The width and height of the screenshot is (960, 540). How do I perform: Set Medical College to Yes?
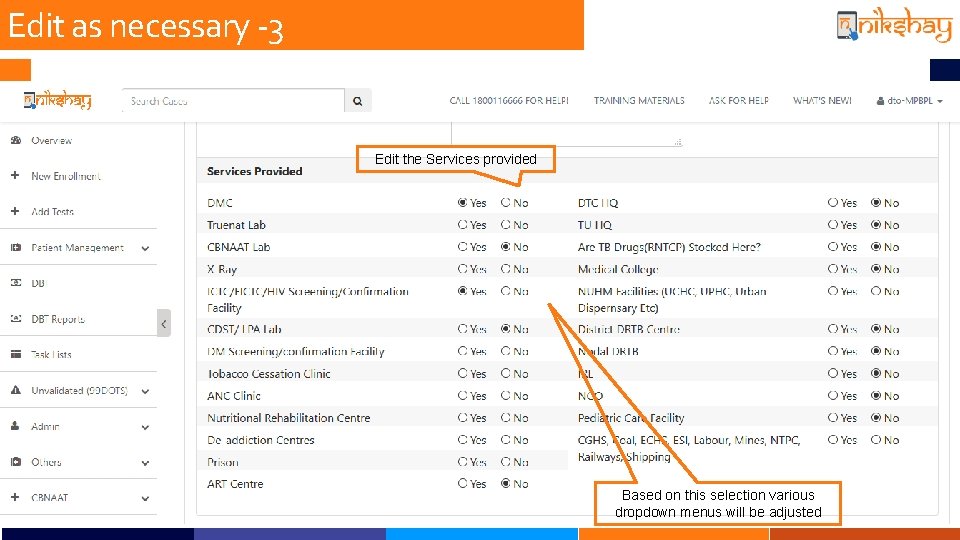click(x=833, y=269)
